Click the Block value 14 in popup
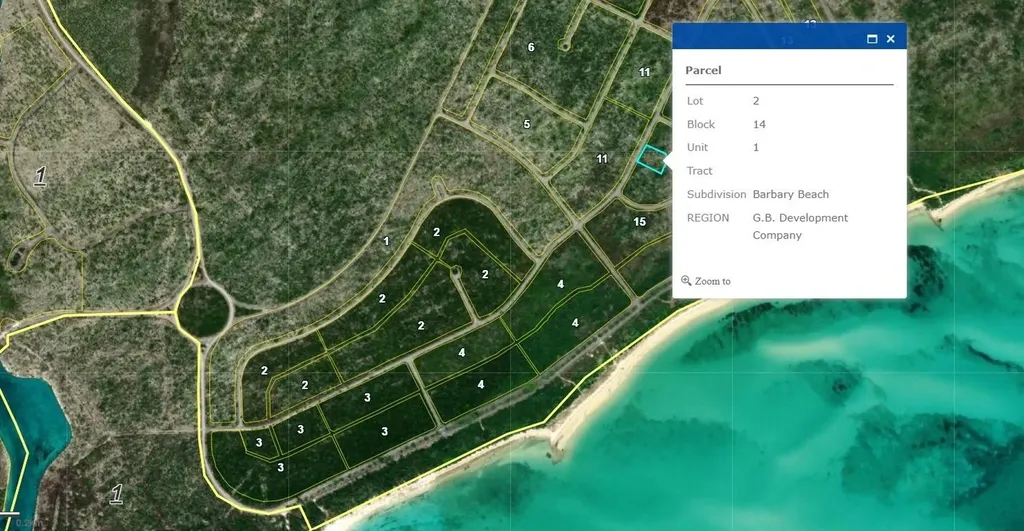The image size is (1024, 531). [759, 124]
